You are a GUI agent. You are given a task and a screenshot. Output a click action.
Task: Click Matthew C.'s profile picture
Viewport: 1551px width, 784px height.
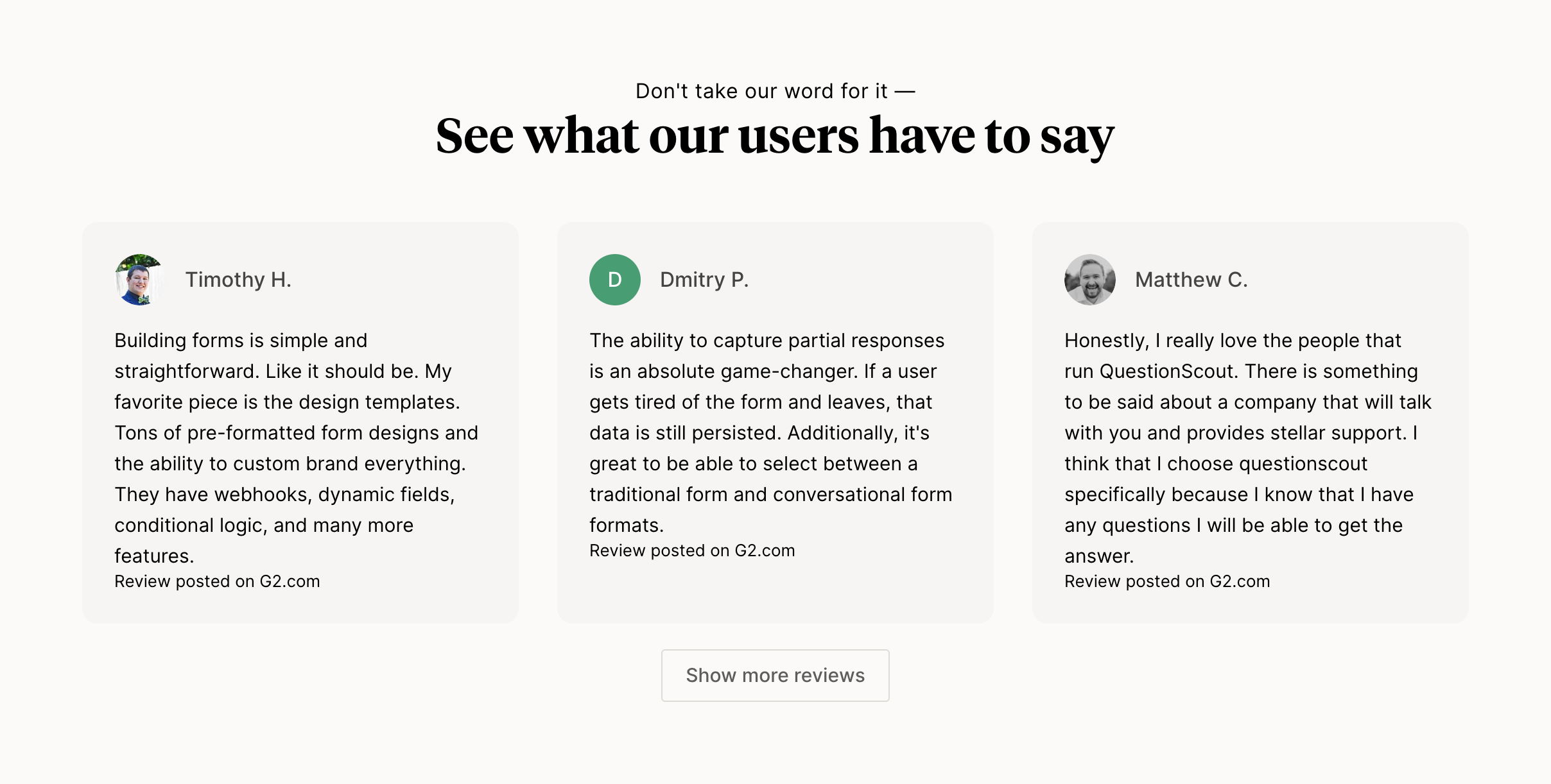1089,279
